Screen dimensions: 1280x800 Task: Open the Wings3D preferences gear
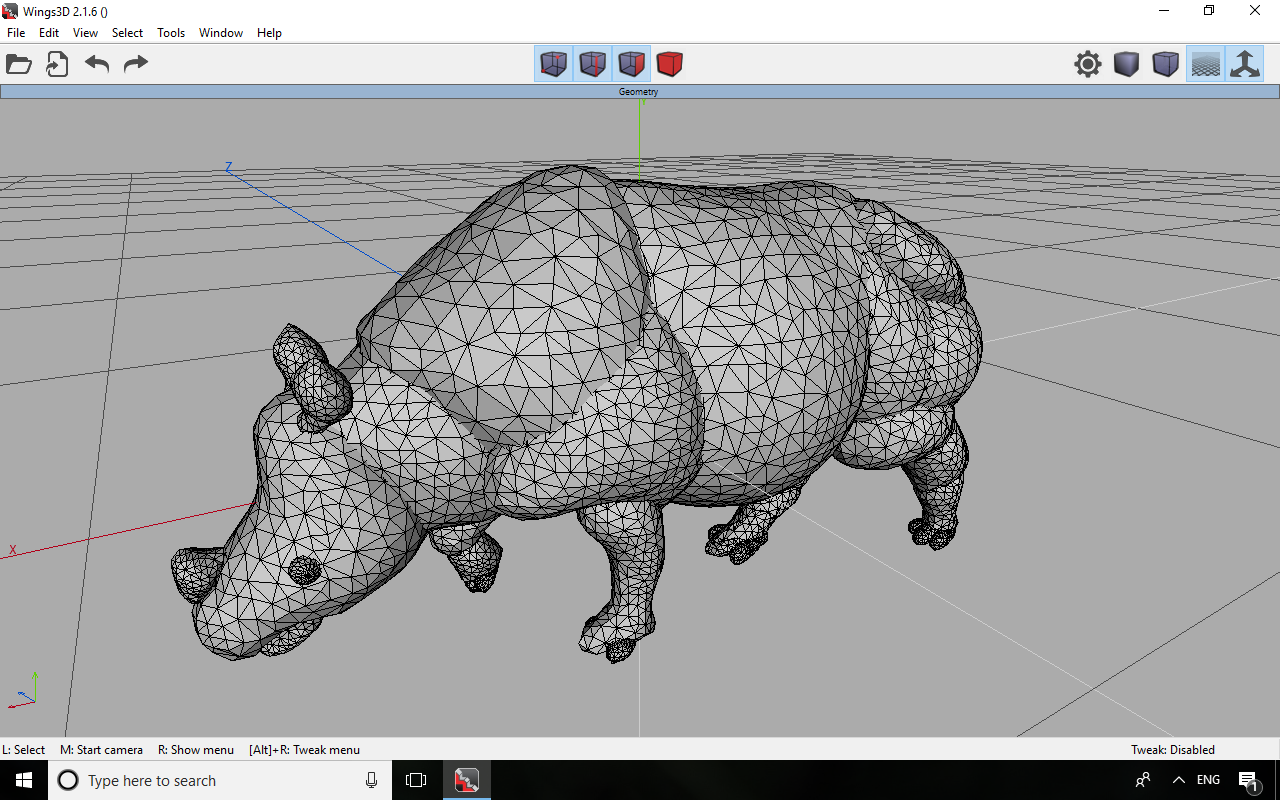[1087, 63]
